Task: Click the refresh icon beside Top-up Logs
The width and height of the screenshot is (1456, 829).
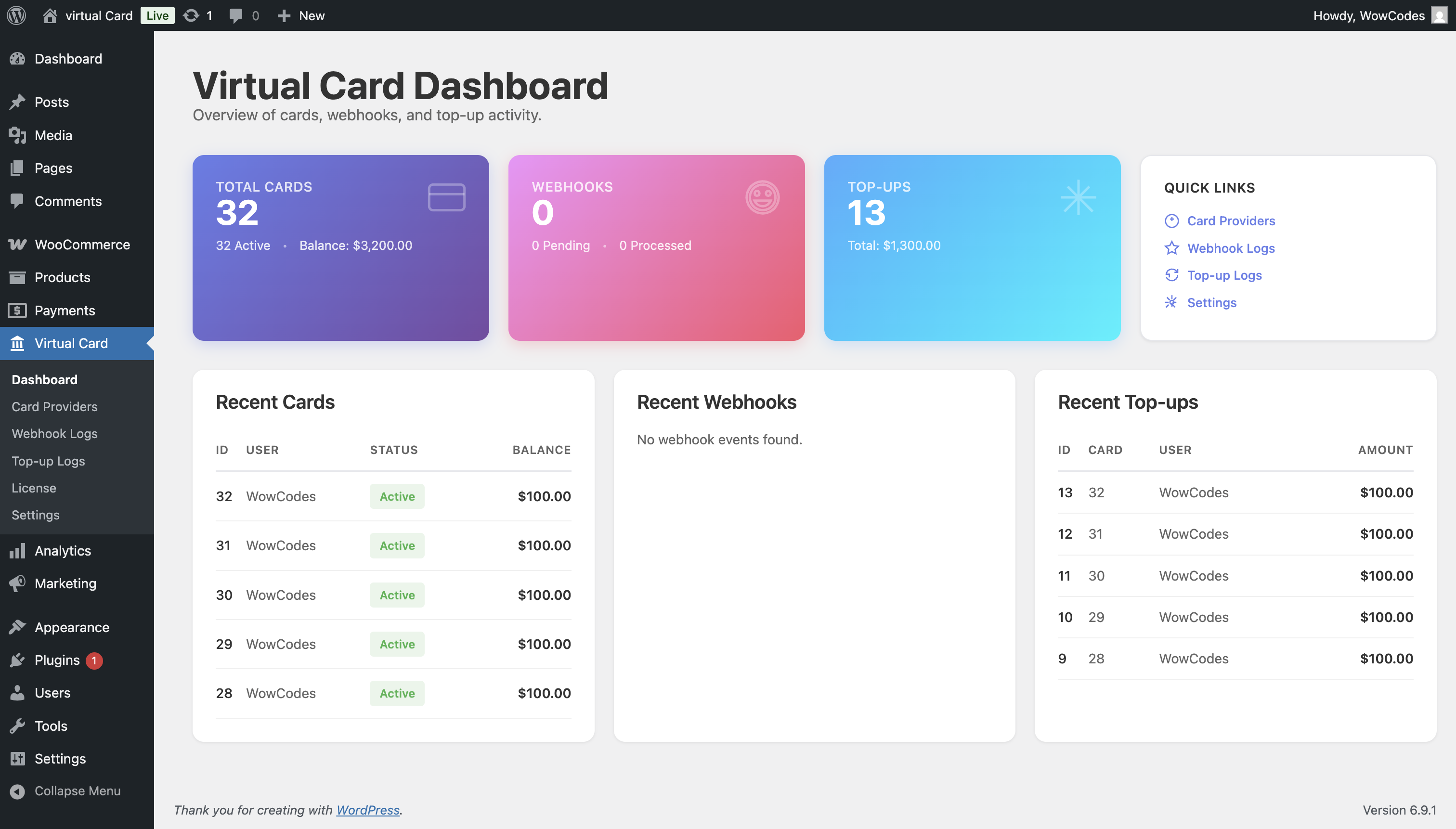Action: pos(1171,275)
